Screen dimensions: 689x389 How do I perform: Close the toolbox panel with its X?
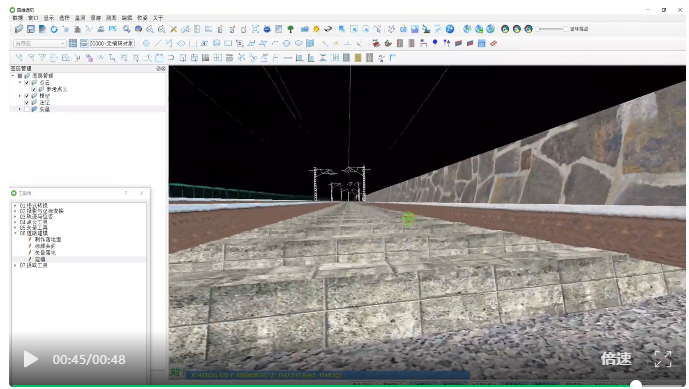(141, 193)
